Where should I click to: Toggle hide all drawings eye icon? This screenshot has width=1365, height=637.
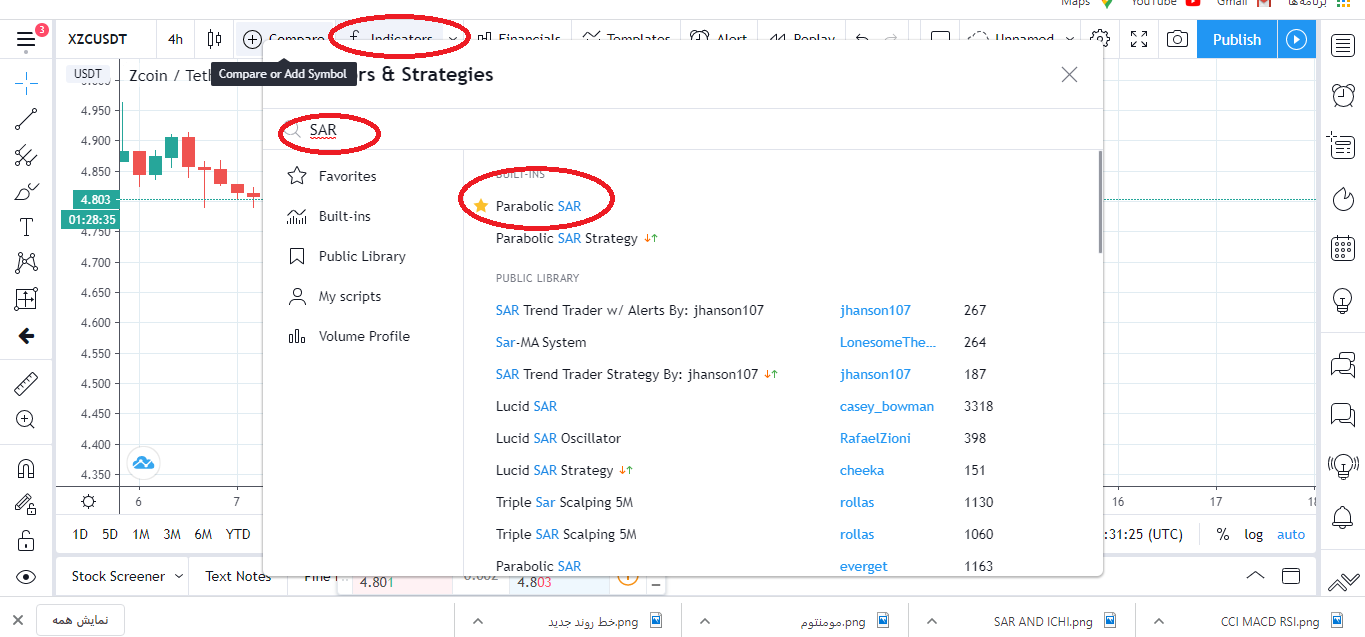tap(26, 577)
